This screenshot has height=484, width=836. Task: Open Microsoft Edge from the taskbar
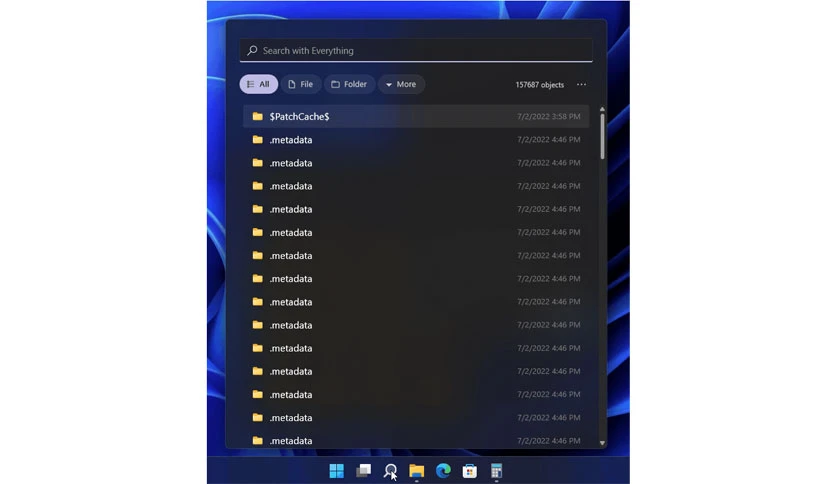click(443, 471)
